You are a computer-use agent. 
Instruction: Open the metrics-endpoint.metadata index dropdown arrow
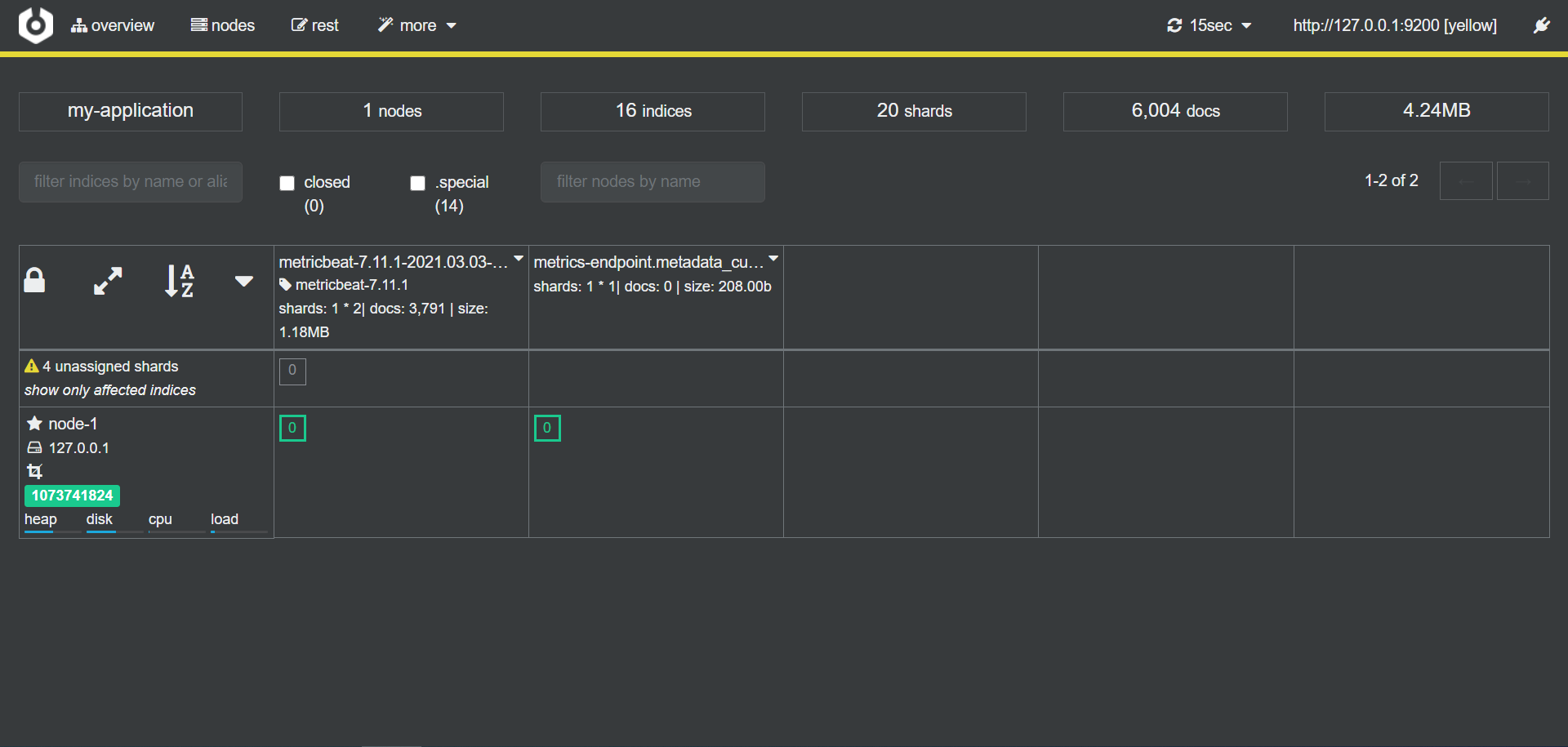pos(773,258)
